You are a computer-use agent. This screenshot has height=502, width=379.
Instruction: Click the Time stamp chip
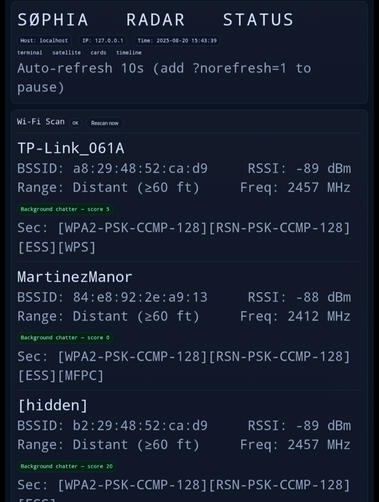[x=177, y=41]
